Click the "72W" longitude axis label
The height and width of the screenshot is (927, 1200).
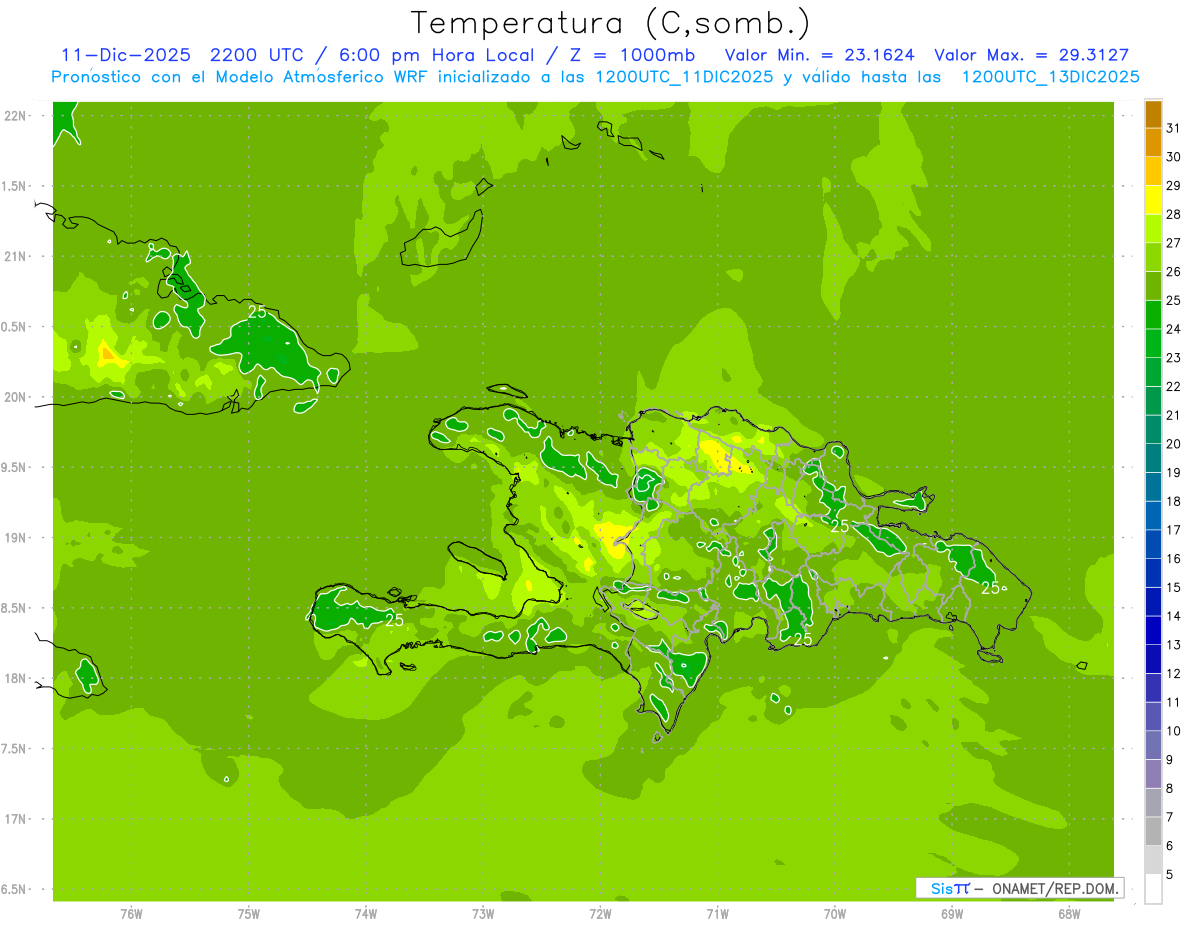point(600,913)
